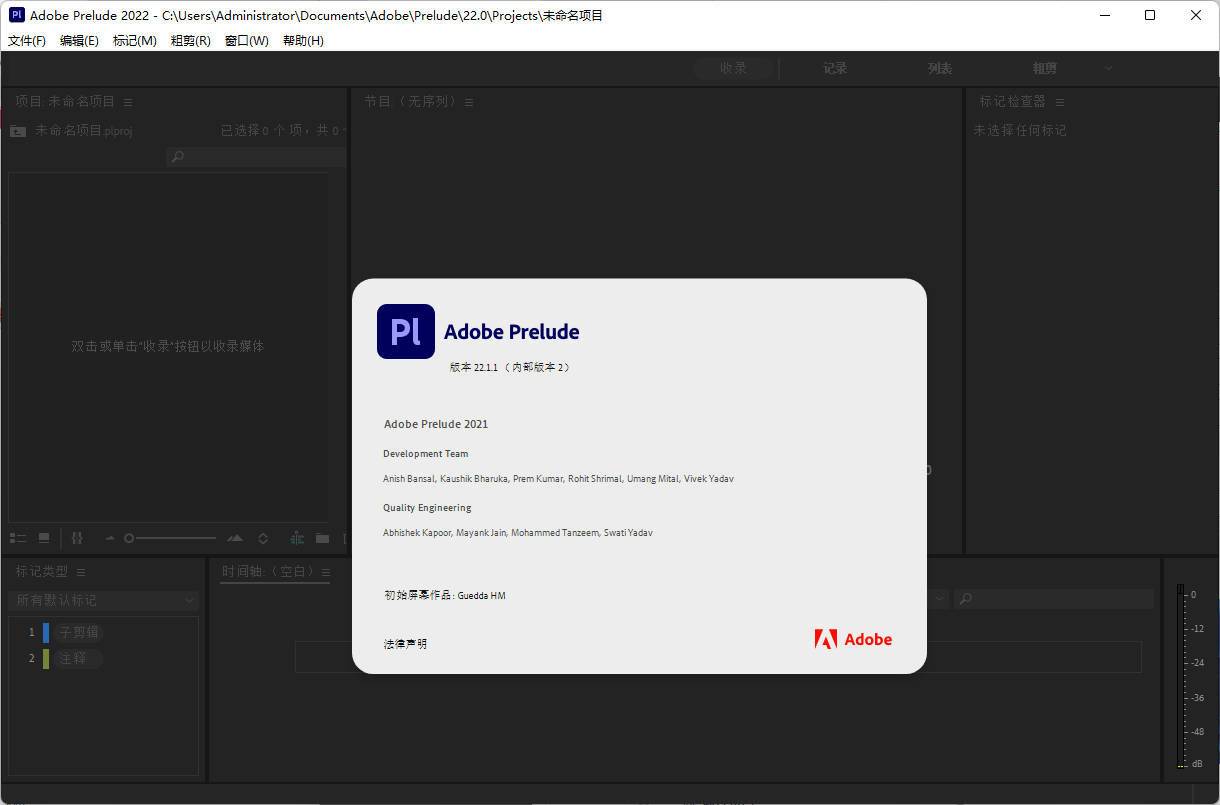Click the create rough cut icon
This screenshot has width=1220, height=805.
point(297,538)
